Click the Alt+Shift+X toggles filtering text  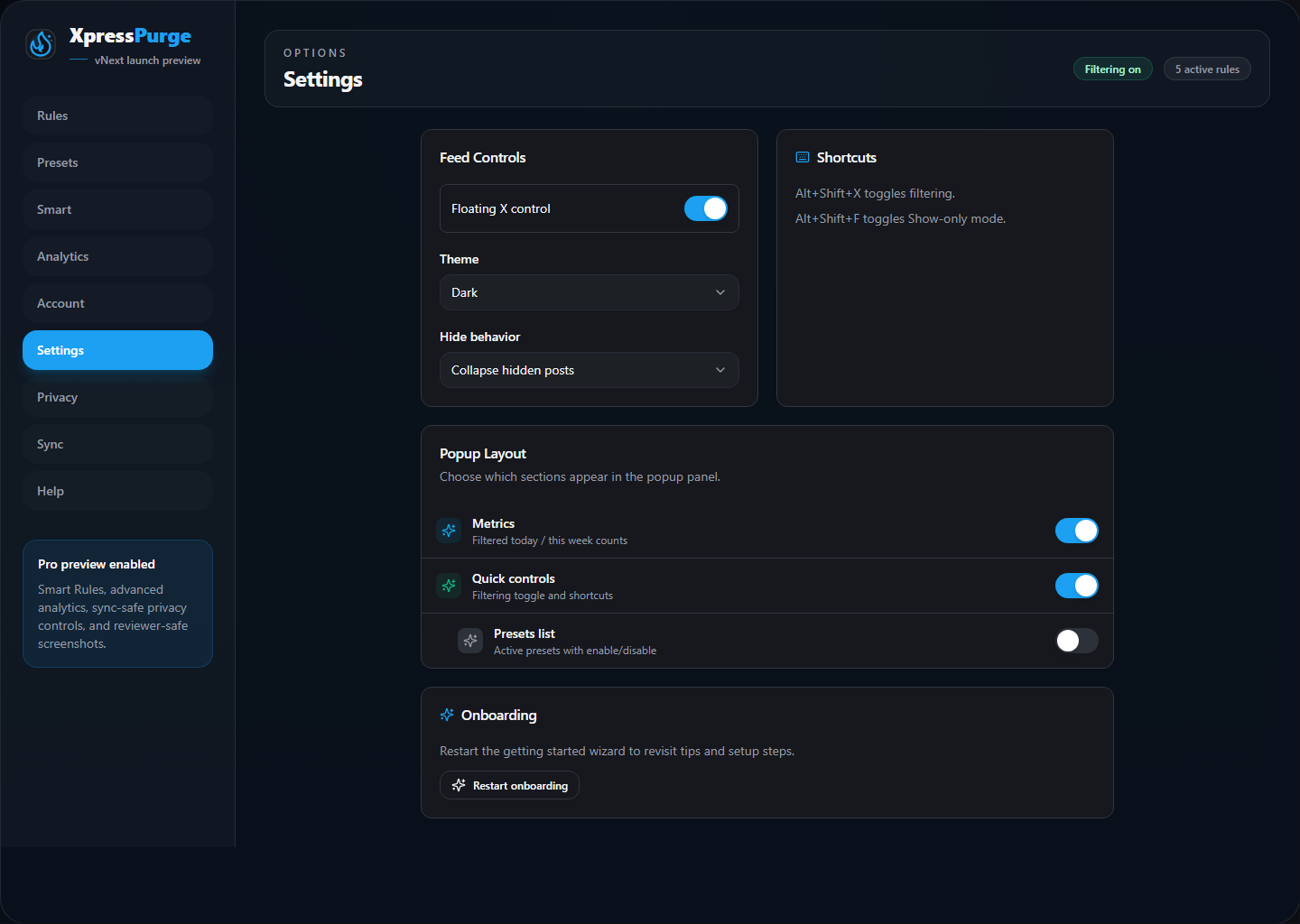875,193
